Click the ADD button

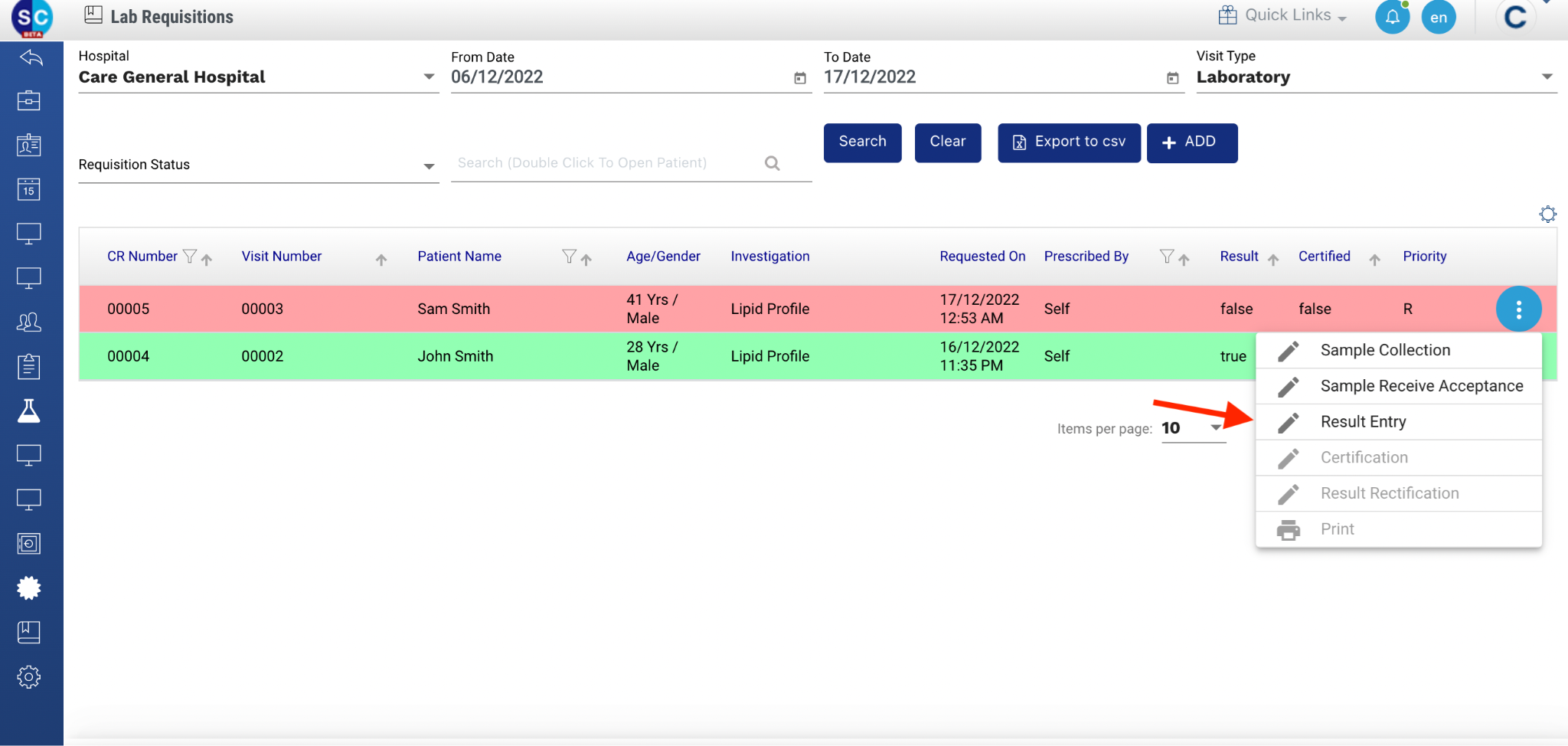pyautogui.click(x=1191, y=142)
